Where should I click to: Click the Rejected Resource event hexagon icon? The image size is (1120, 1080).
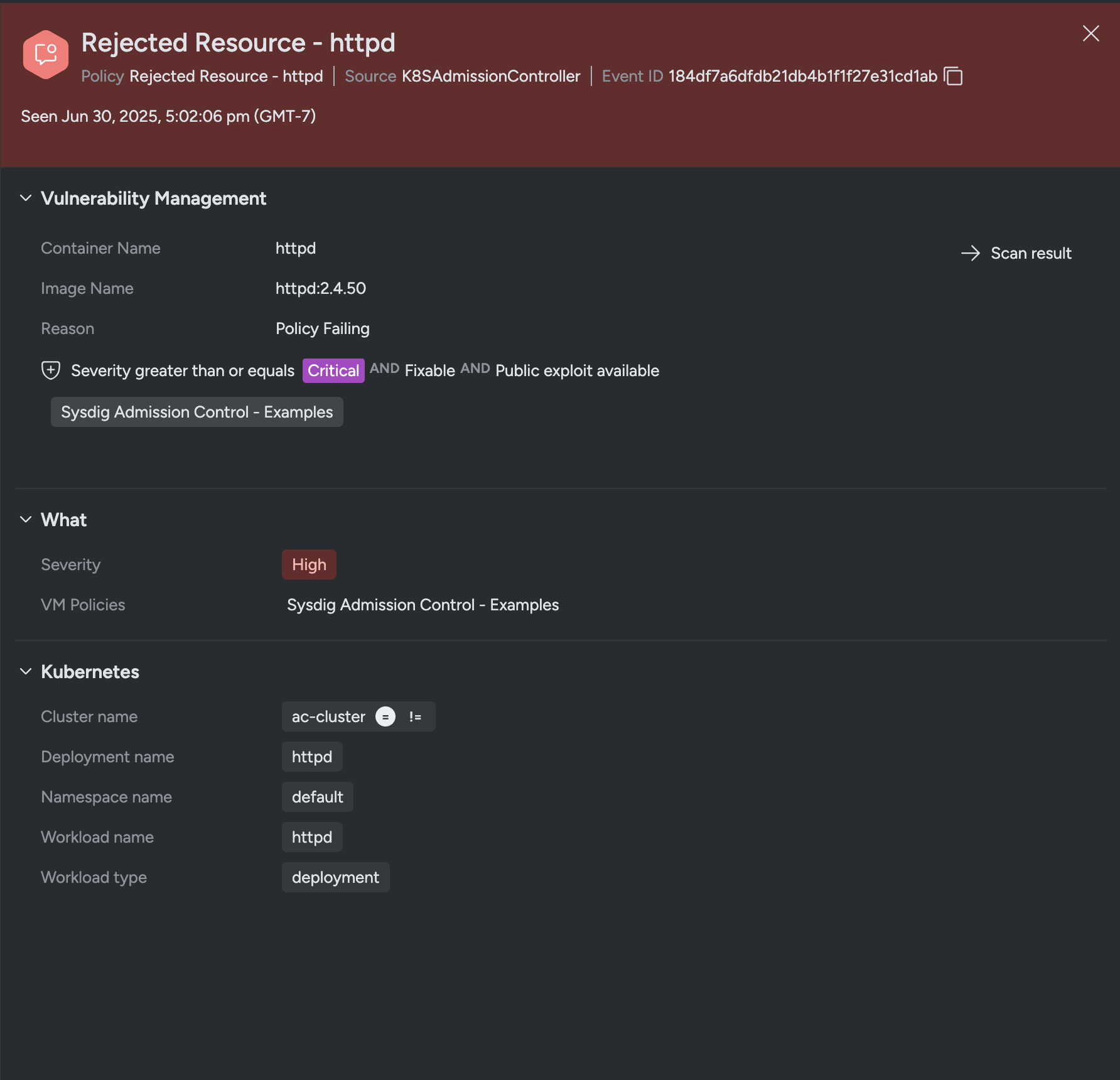pyautogui.click(x=46, y=55)
